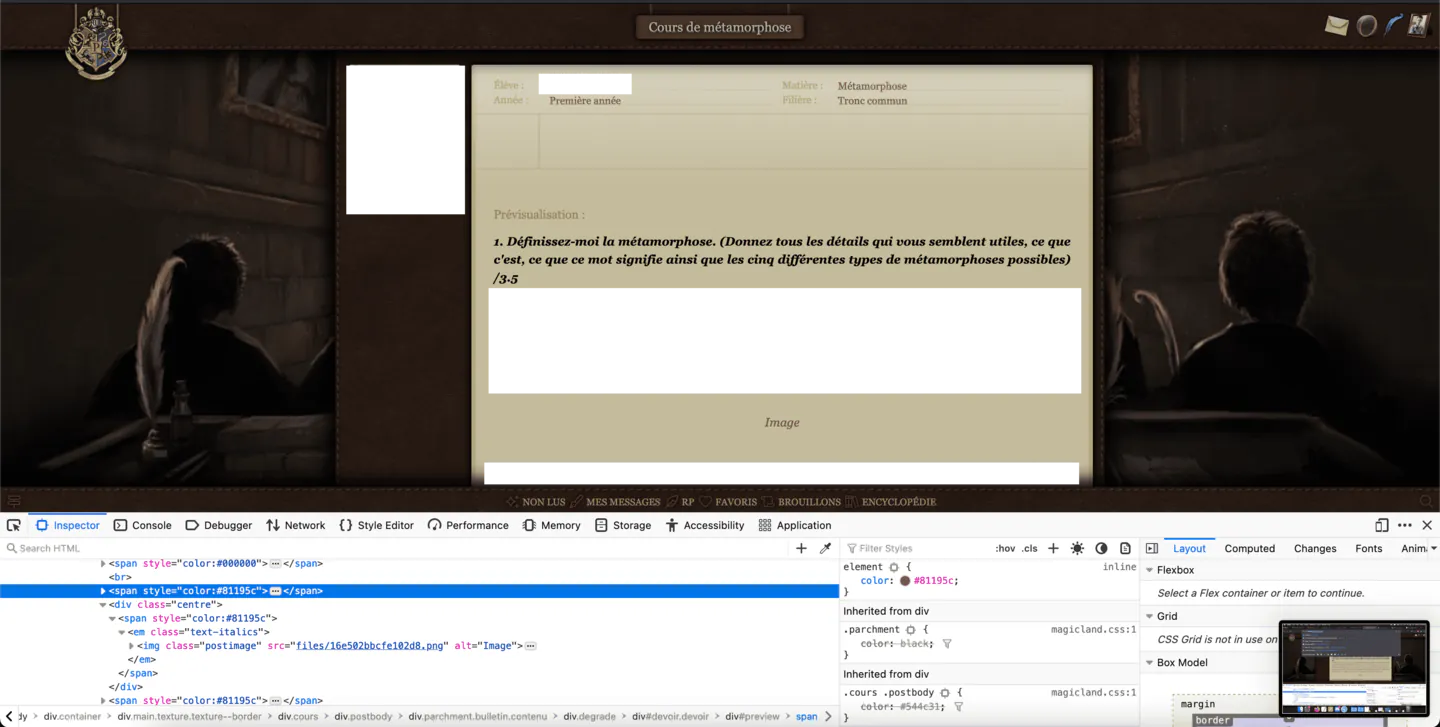Open the Console tab

[142, 525]
